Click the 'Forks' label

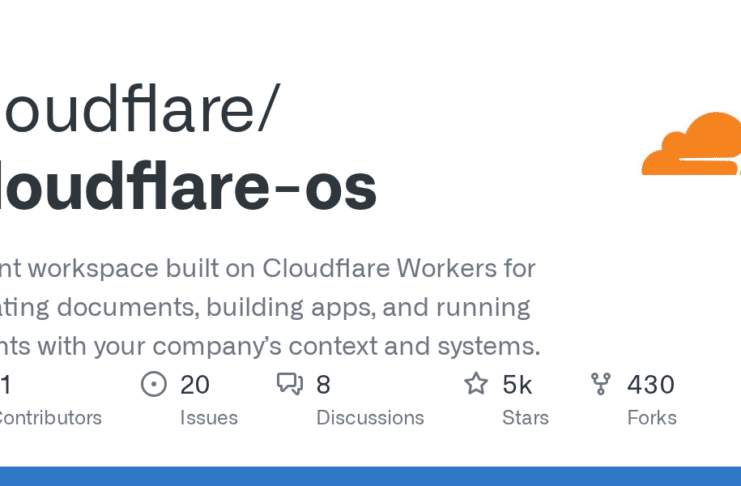click(652, 418)
